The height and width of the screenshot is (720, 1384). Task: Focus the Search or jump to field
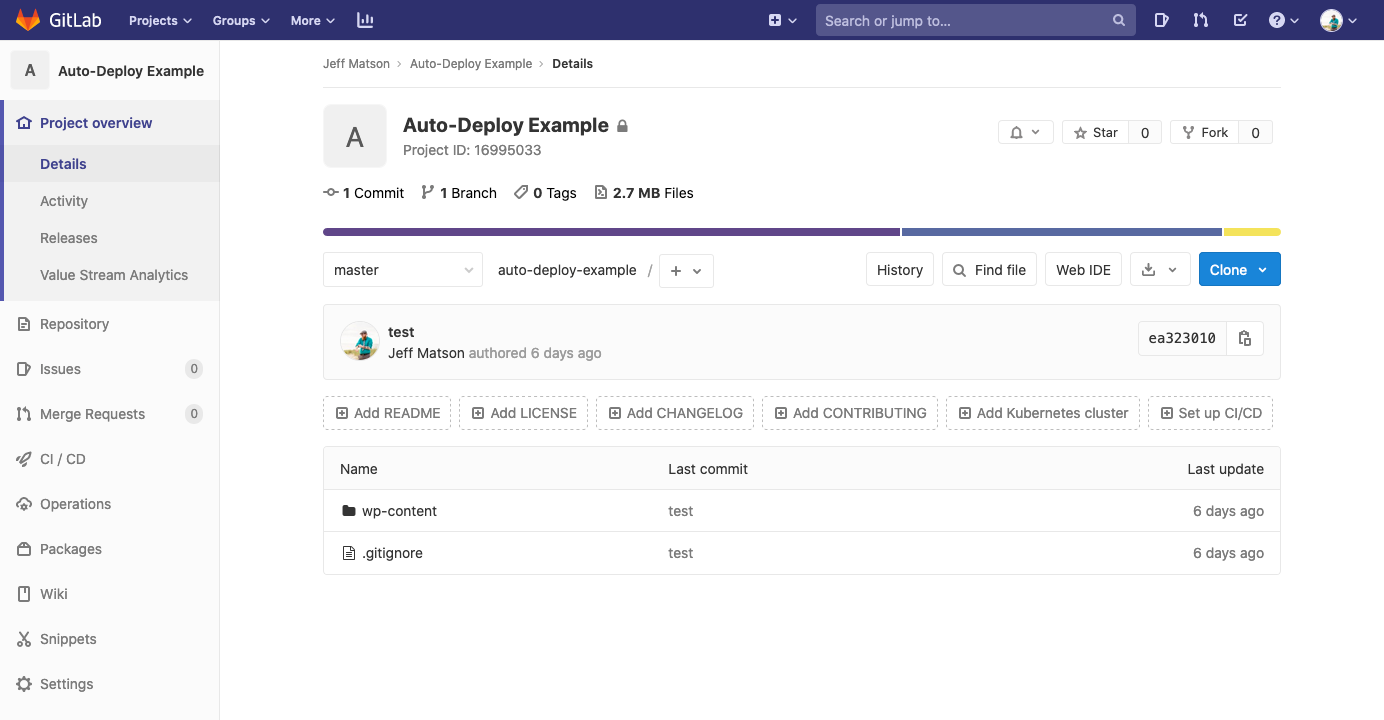tap(960, 20)
